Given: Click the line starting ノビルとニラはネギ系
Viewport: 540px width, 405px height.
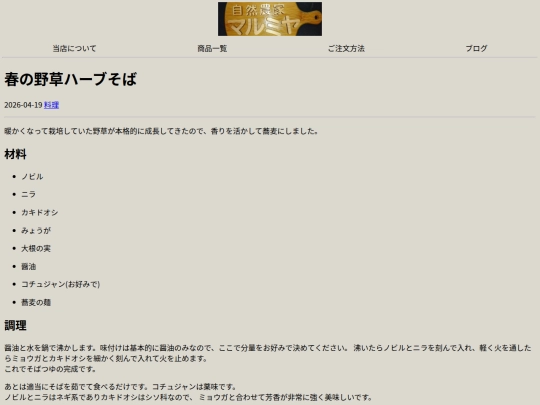Looking at the screenshot, I should pyautogui.click(x=188, y=397).
